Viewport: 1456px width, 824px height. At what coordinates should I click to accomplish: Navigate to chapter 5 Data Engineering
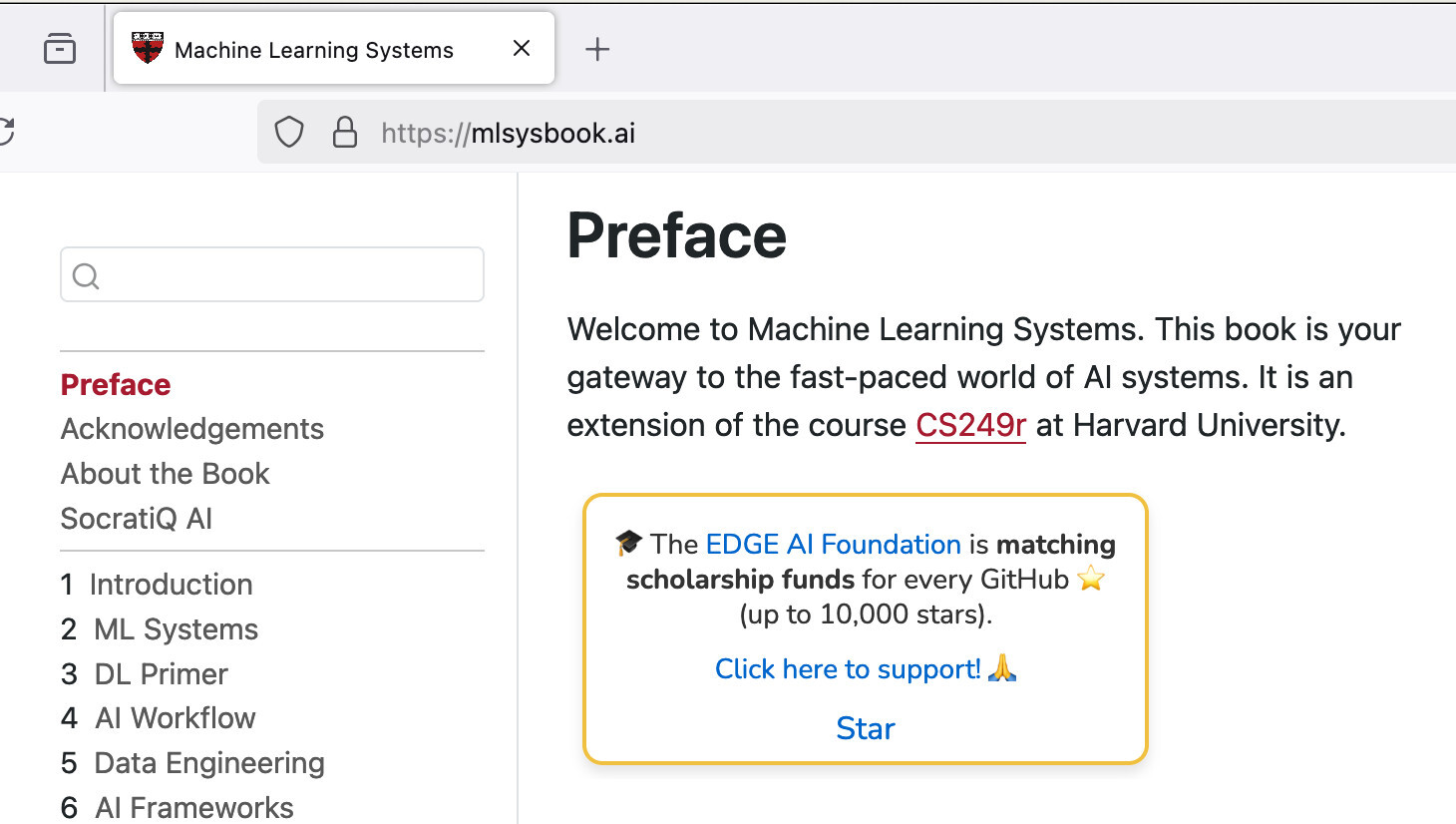coord(208,763)
